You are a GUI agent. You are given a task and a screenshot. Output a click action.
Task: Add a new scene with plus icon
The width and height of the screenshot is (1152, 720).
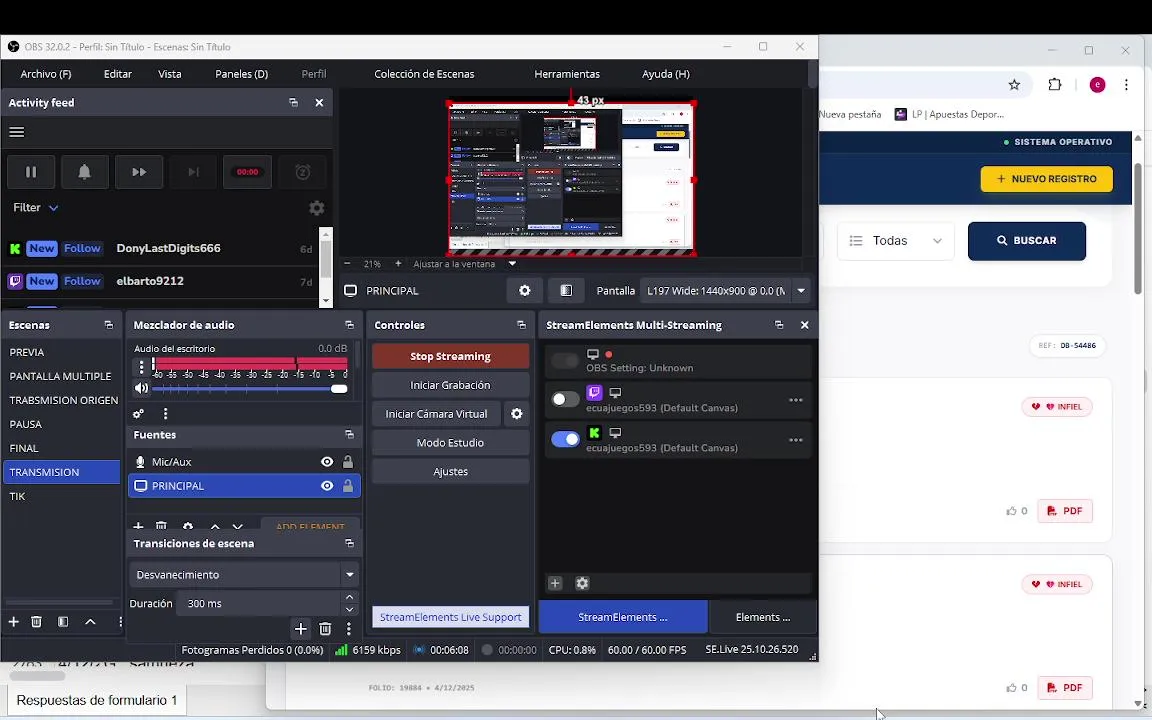(x=13, y=622)
